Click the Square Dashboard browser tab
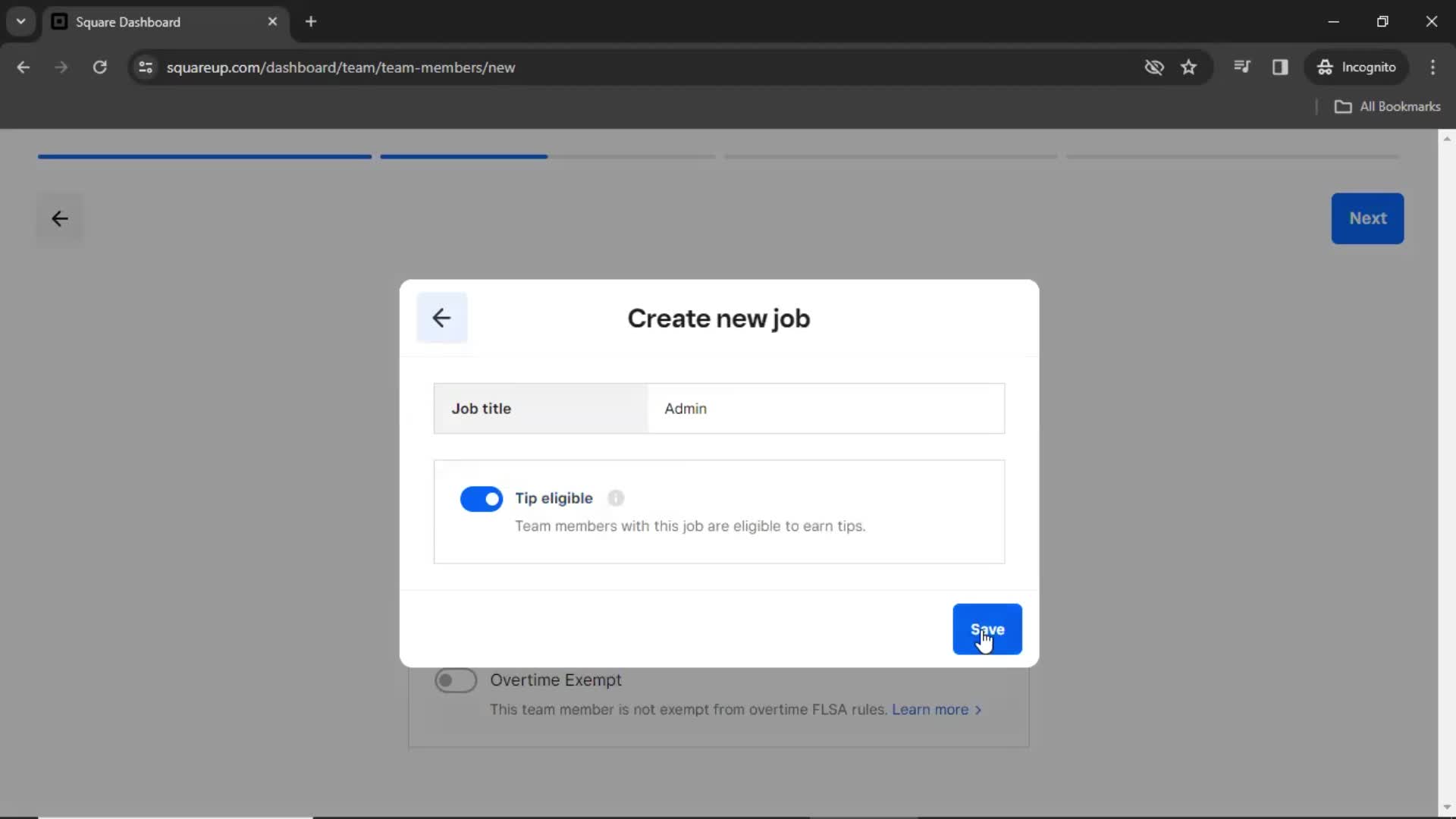The height and width of the screenshot is (819, 1456). (165, 21)
